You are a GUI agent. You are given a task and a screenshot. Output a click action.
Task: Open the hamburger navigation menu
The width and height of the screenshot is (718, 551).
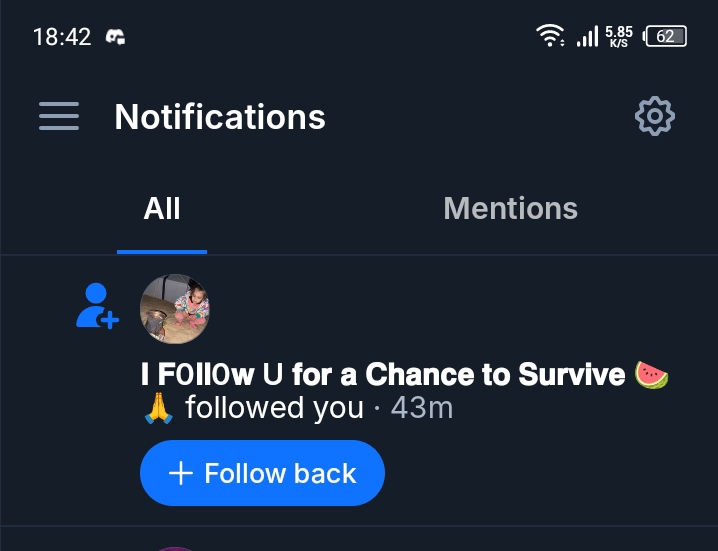(x=59, y=117)
